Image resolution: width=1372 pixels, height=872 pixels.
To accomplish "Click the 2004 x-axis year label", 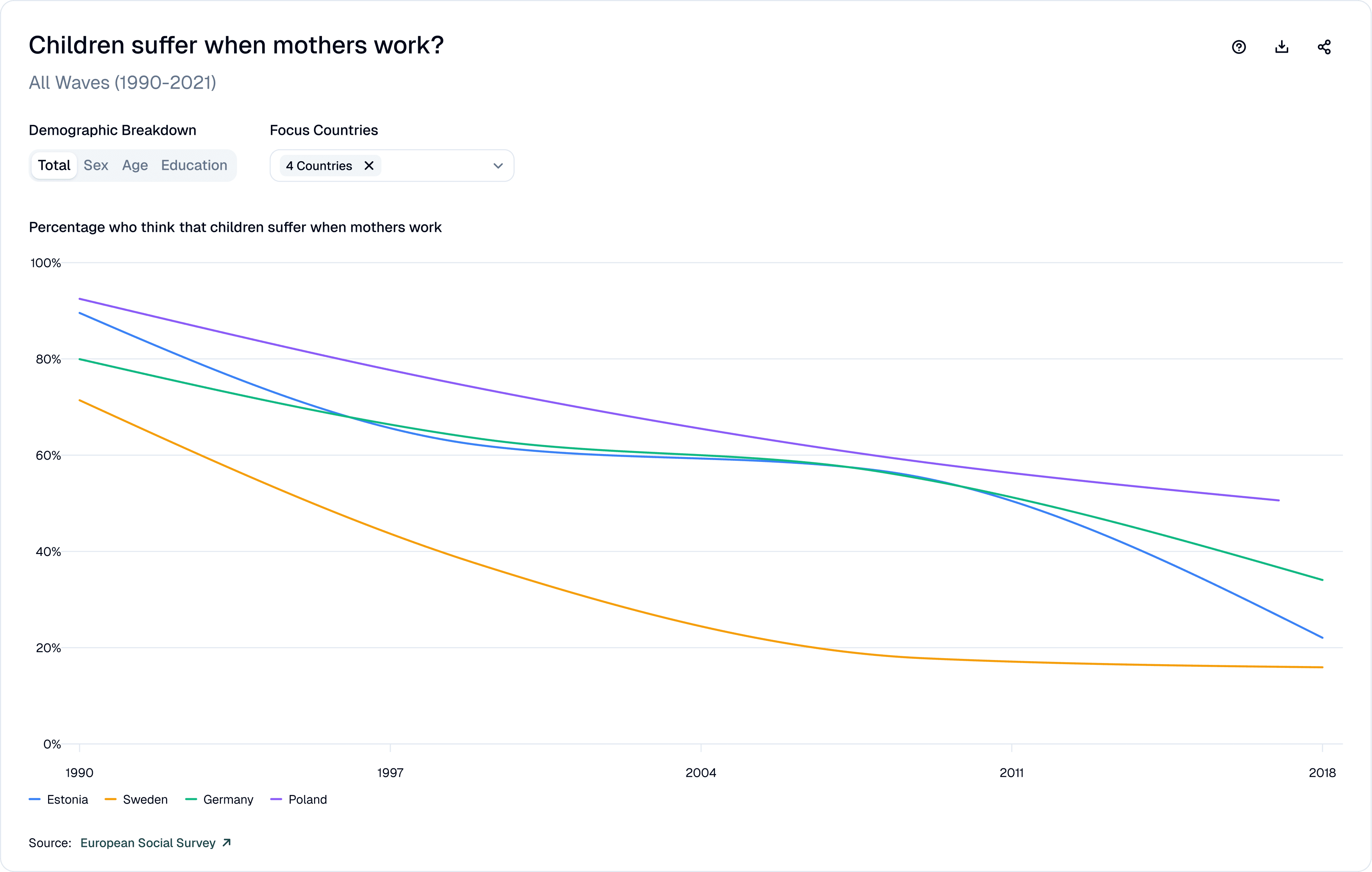I will point(701,773).
